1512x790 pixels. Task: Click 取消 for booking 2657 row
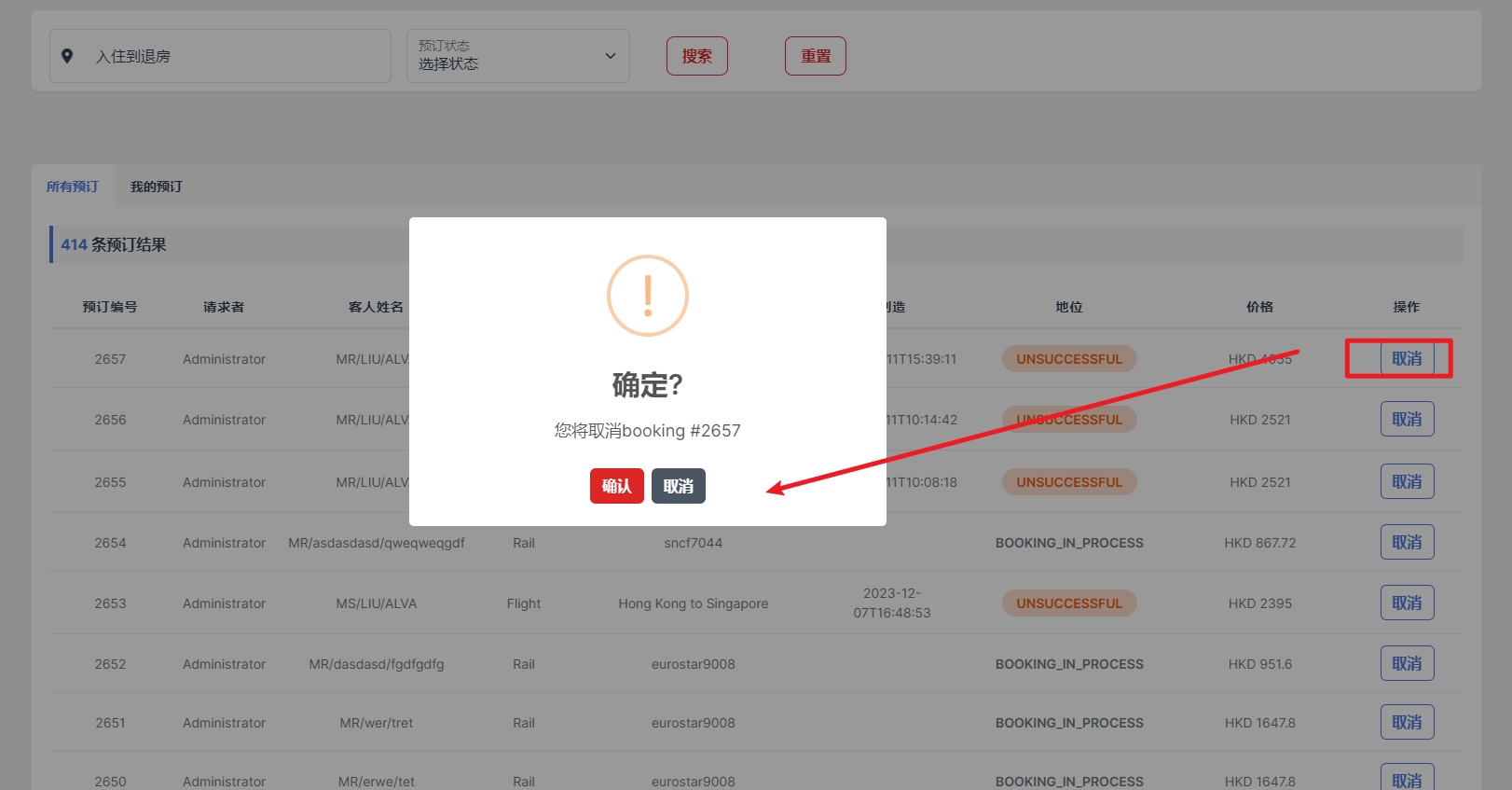(1407, 359)
